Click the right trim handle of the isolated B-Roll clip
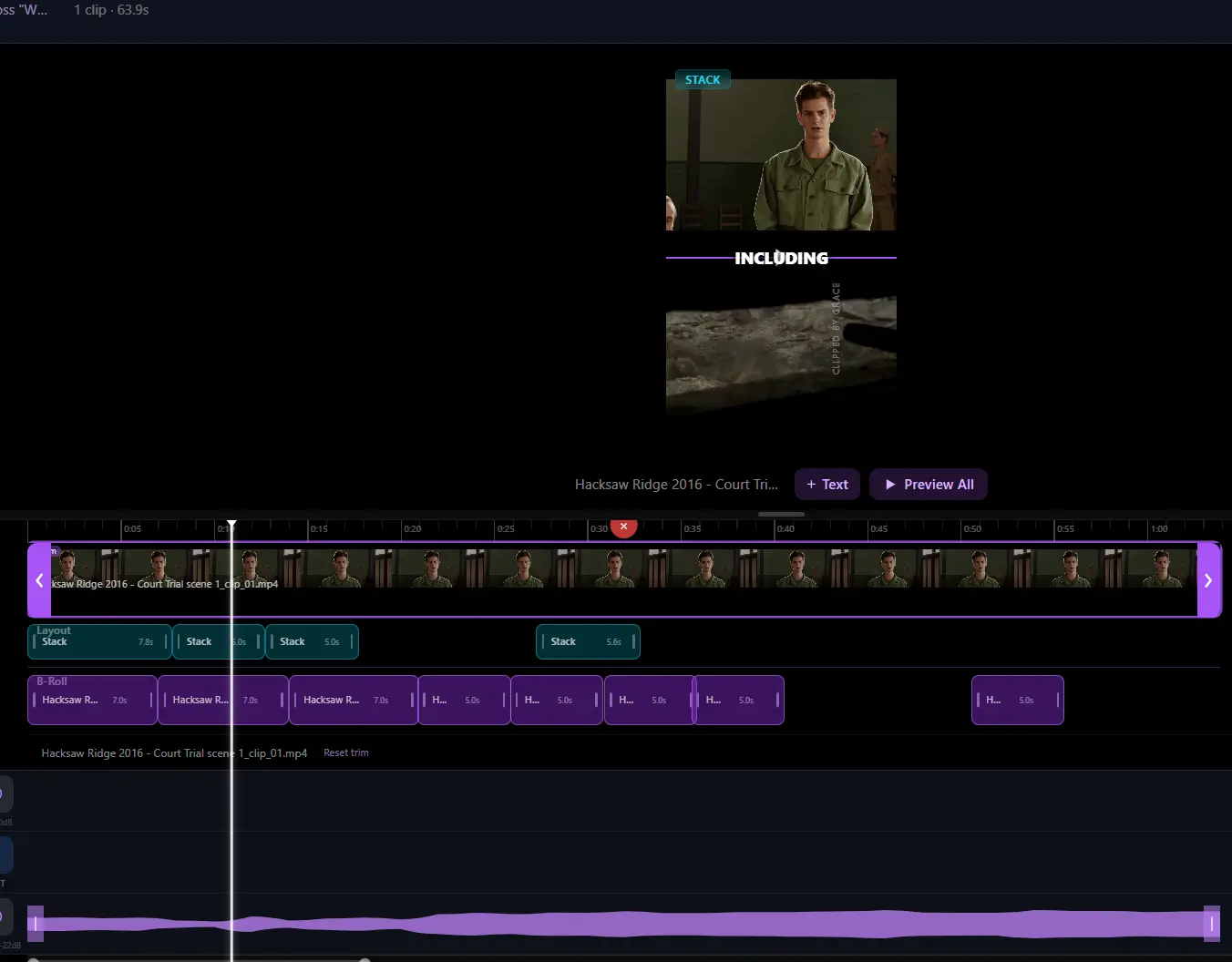The width and height of the screenshot is (1232, 962). coord(1057,700)
